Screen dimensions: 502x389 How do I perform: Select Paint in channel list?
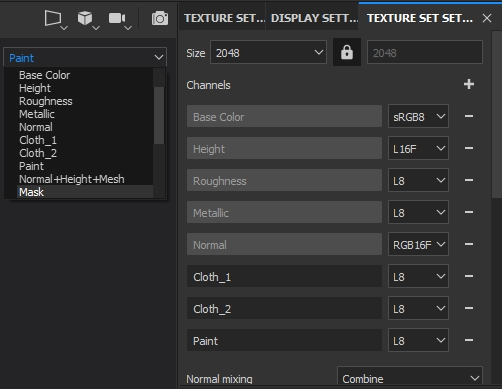tap(85, 166)
